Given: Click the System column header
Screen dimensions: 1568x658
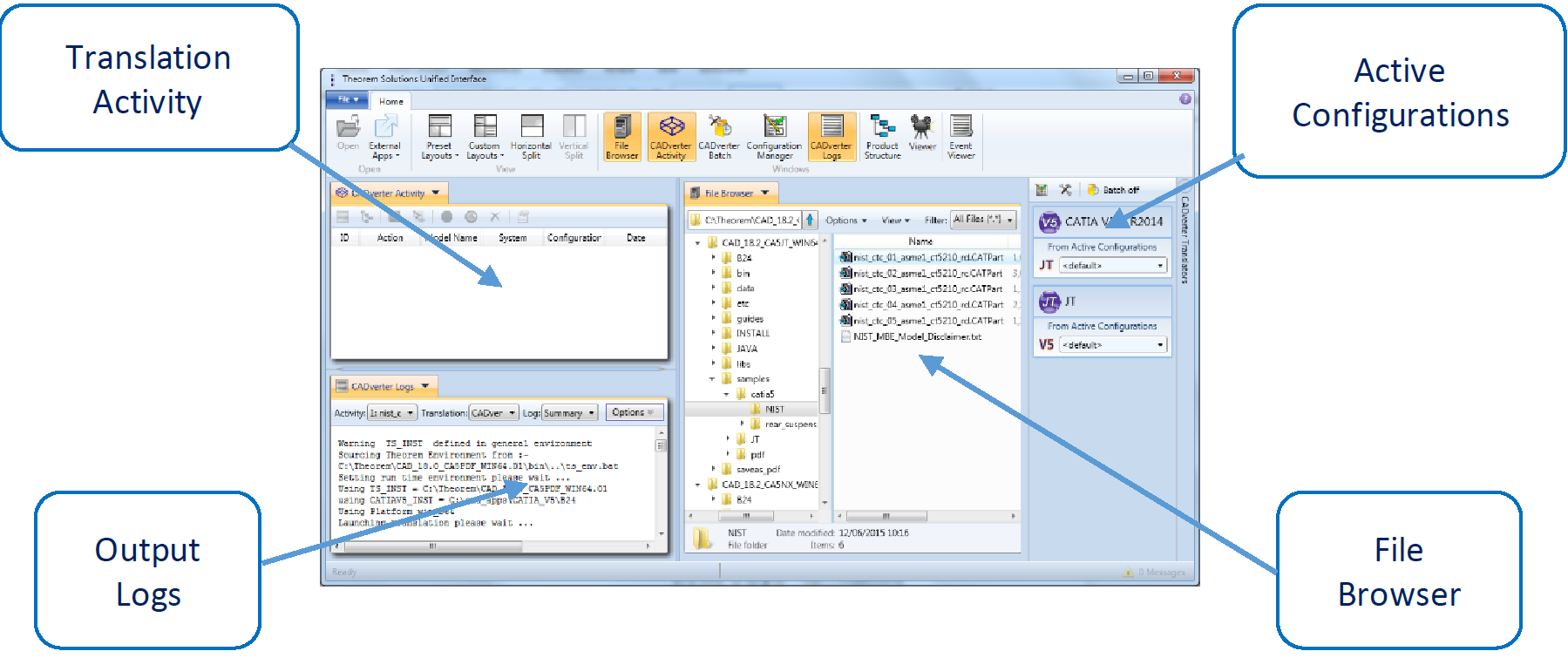Looking at the screenshot, I should [x=512, y=238].
